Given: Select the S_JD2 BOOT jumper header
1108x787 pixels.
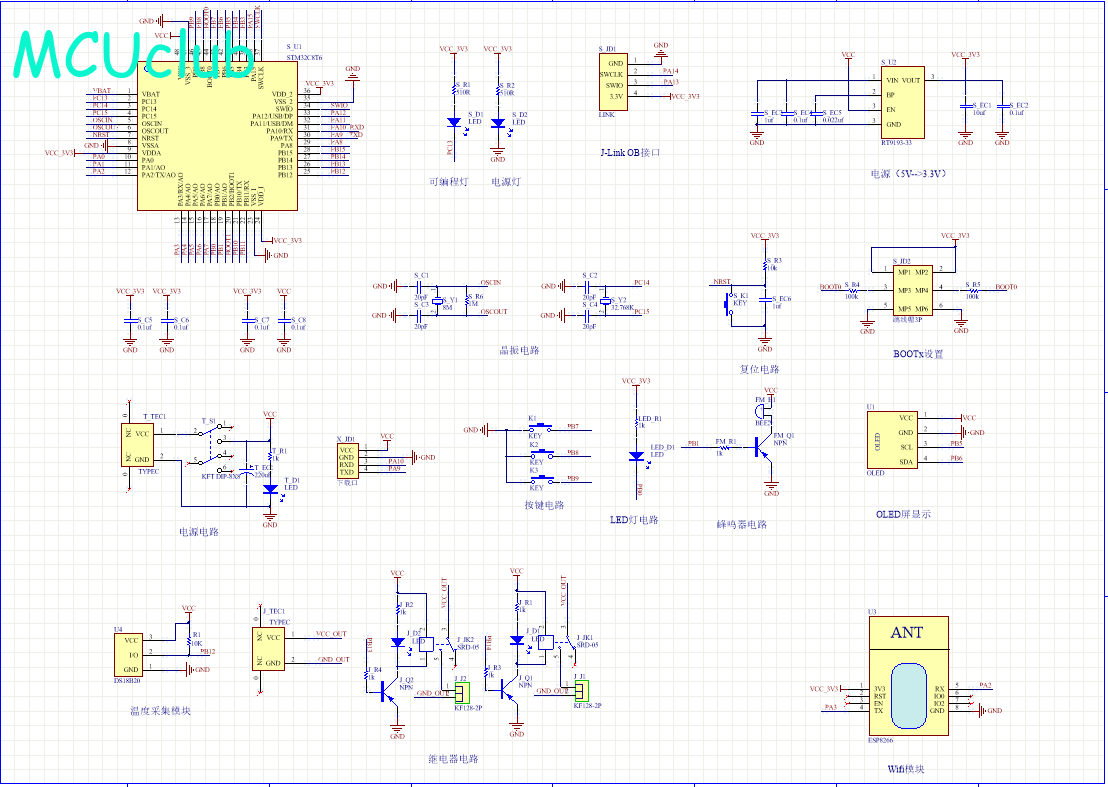Looking at the screenshot, I should pyautogui.click(x=912, y=290).
